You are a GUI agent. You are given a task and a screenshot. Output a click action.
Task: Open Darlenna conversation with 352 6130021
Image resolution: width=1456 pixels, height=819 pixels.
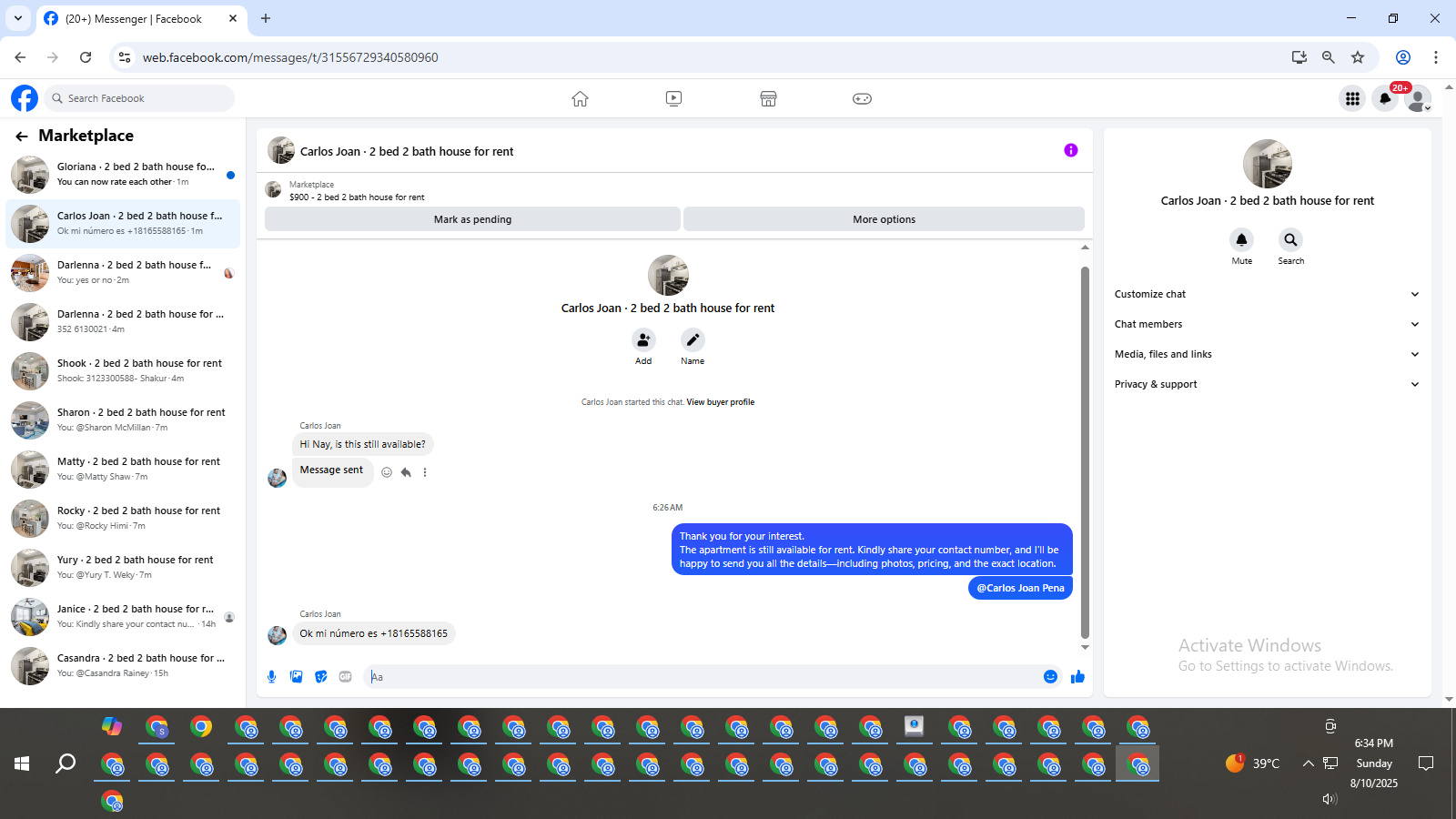click(x=124, y=322)
